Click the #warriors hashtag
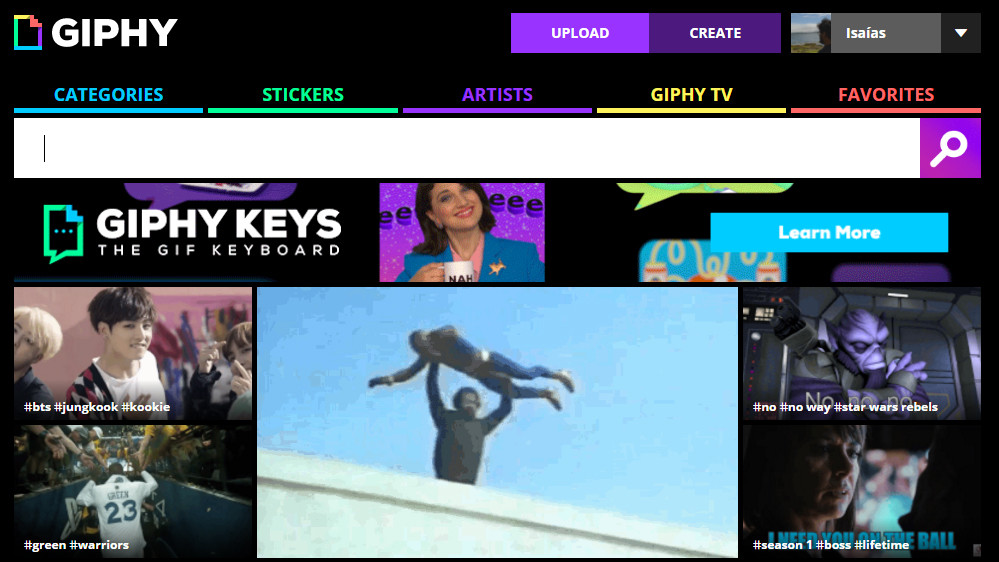 [x=99, y=545]
